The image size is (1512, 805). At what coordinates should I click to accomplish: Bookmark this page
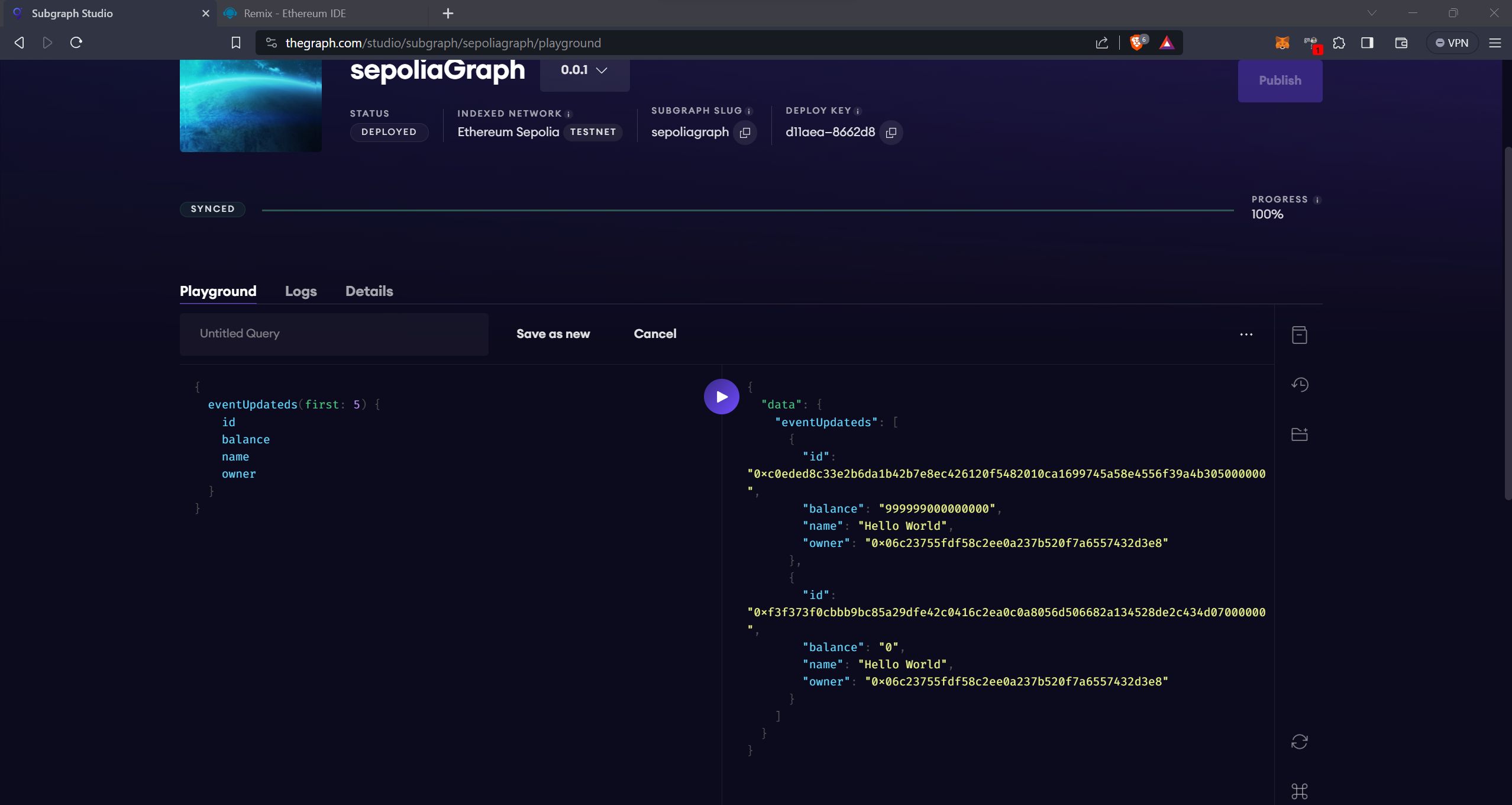tap(235, 43)
